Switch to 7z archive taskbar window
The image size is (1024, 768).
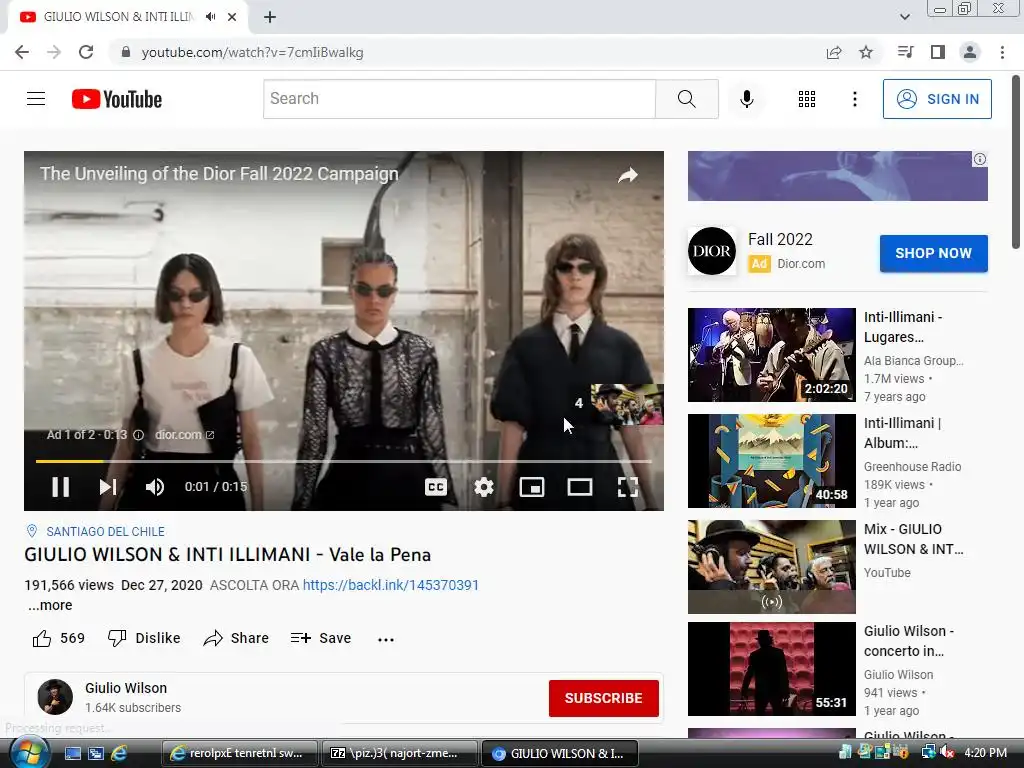click(399, 753)
